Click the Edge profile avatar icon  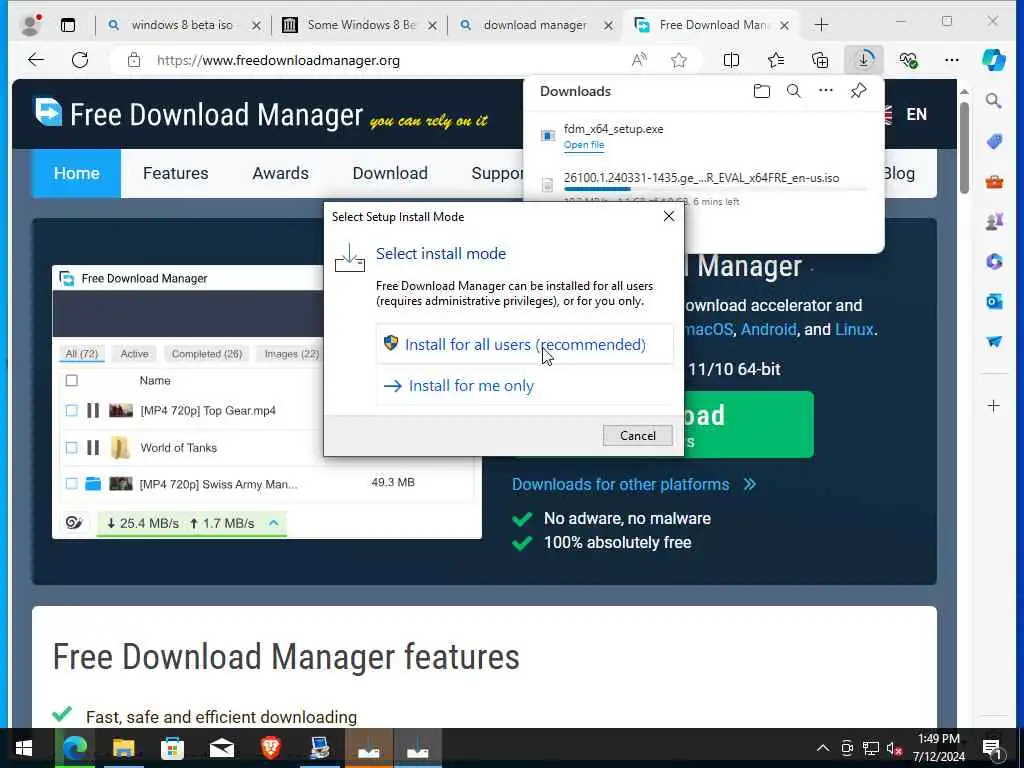tap(30, 25)
